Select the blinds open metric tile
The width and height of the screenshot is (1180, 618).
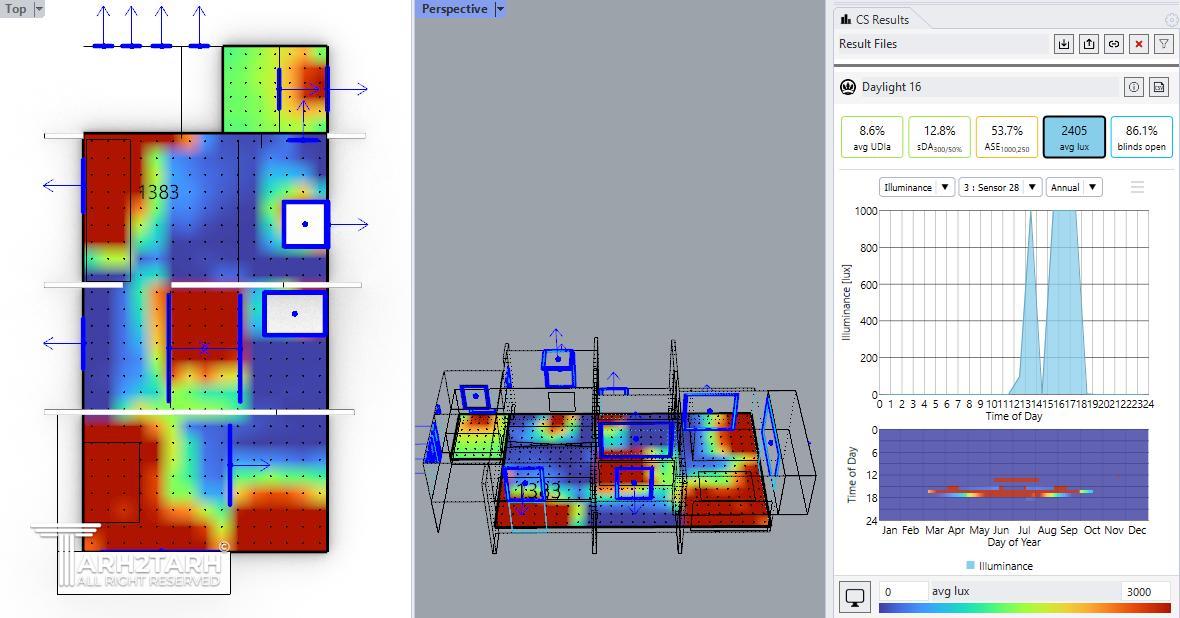[1141, 137]
